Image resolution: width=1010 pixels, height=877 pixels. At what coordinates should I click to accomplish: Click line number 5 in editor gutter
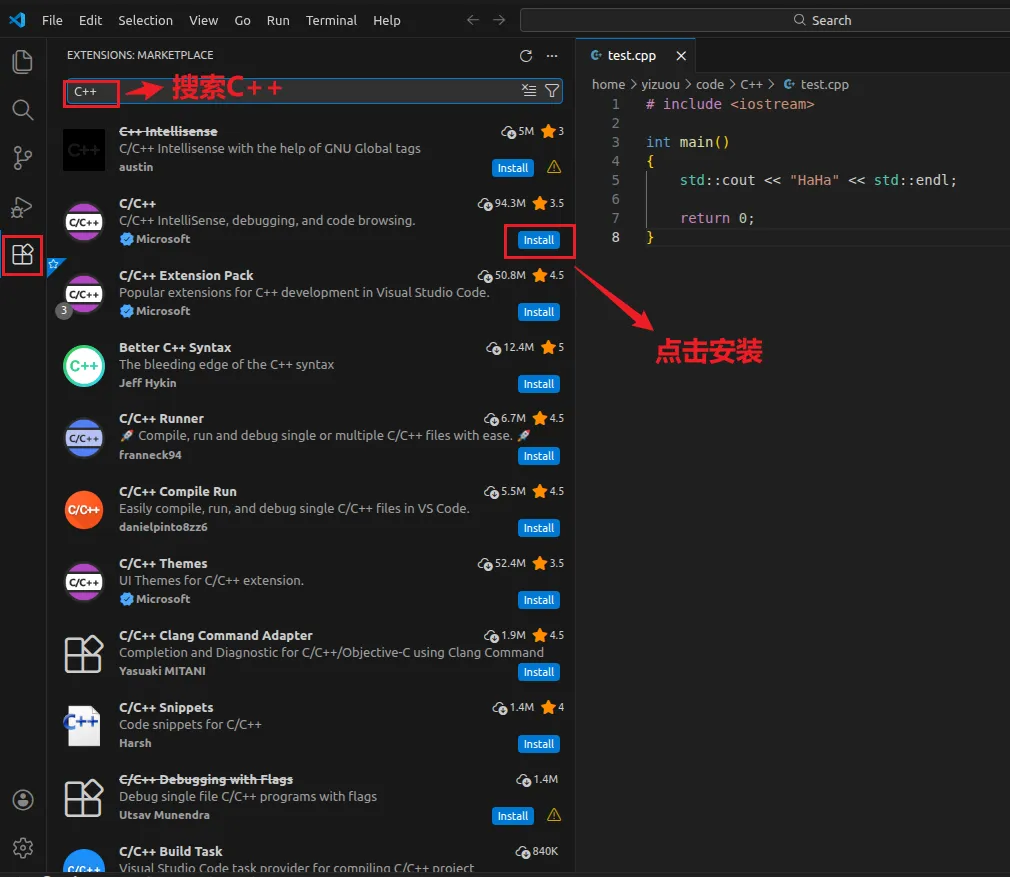click(616, 180)
